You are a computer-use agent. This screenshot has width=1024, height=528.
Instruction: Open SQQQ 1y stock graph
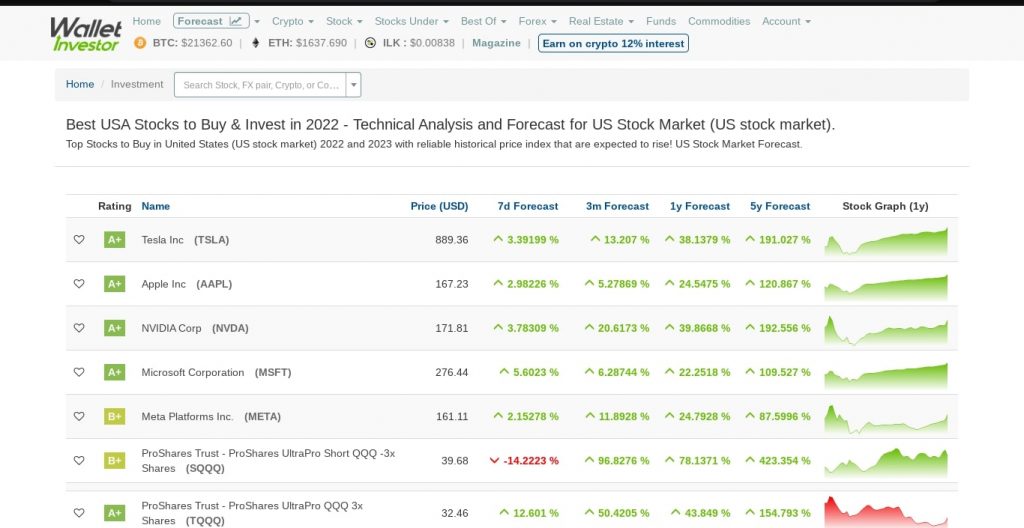pyautogui.click(x=886, y=463)
